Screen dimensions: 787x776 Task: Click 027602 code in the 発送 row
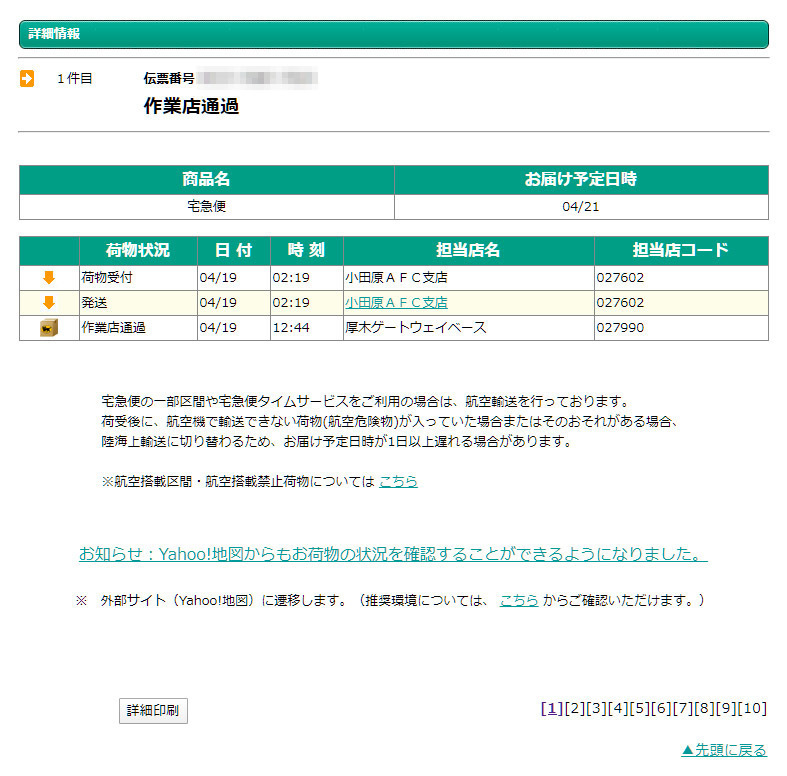pos(620,303)
